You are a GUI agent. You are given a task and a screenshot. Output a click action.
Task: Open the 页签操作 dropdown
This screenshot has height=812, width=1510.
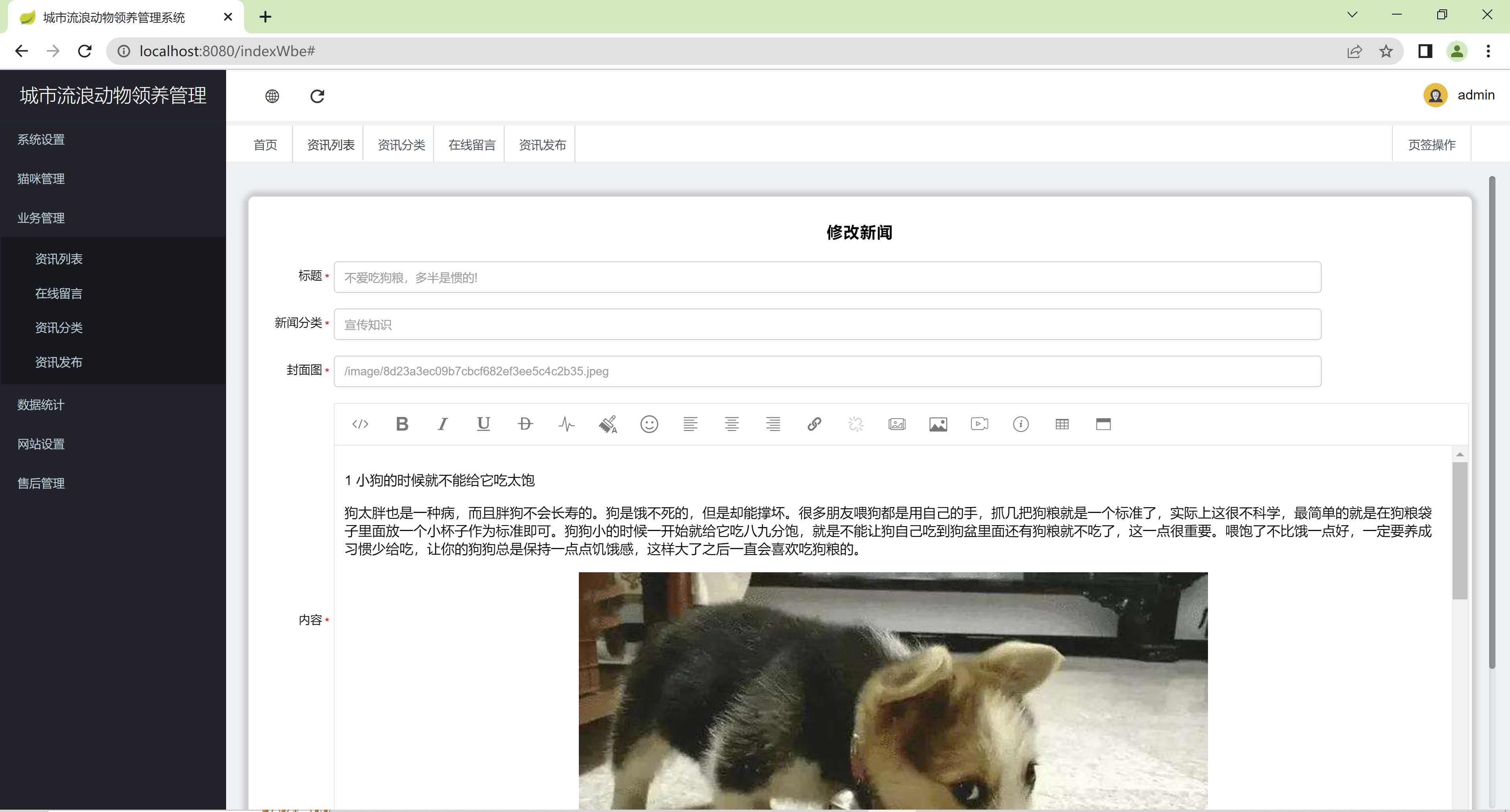pos(1431,145)
